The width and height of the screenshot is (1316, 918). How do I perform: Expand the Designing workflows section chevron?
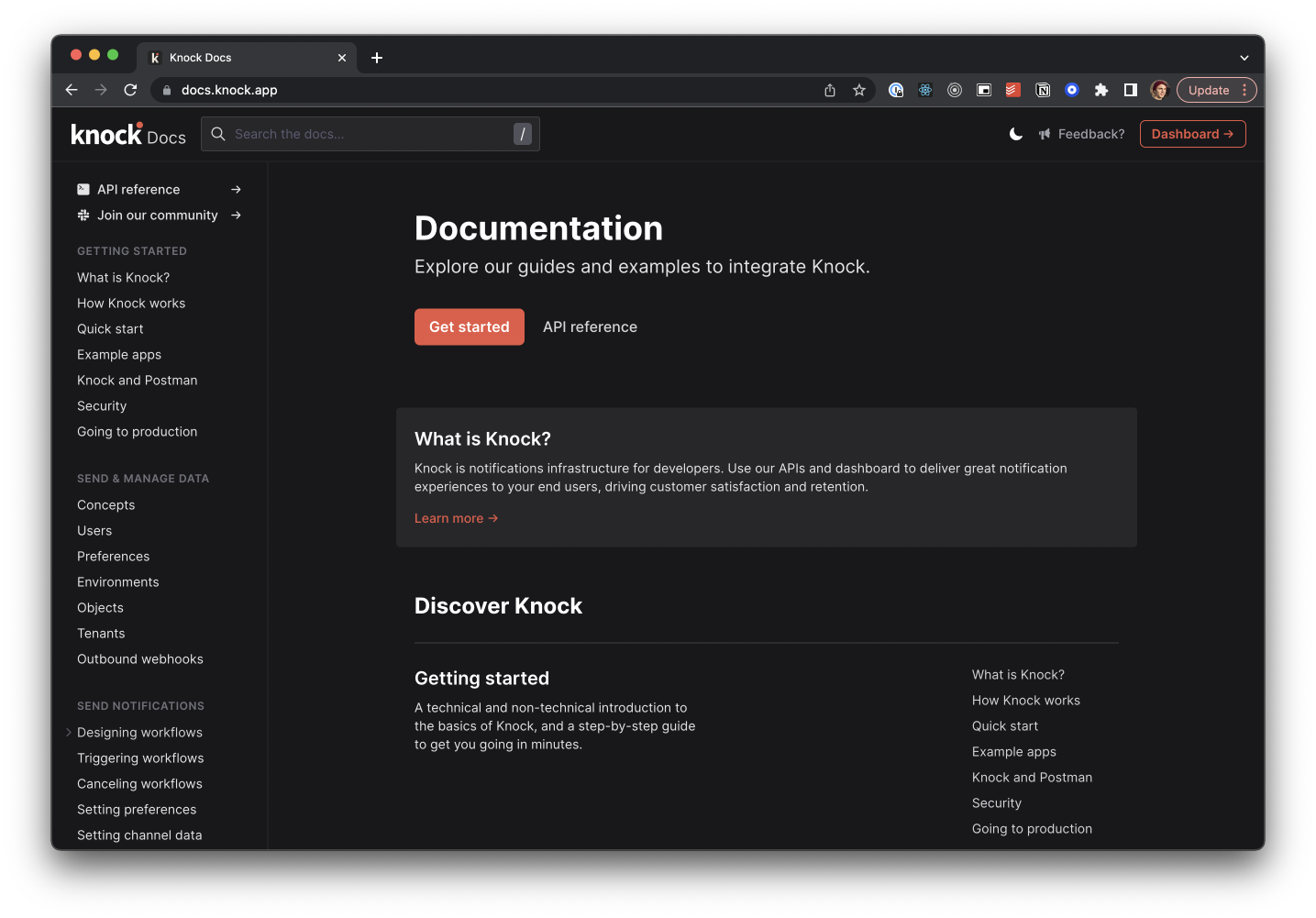68,732
